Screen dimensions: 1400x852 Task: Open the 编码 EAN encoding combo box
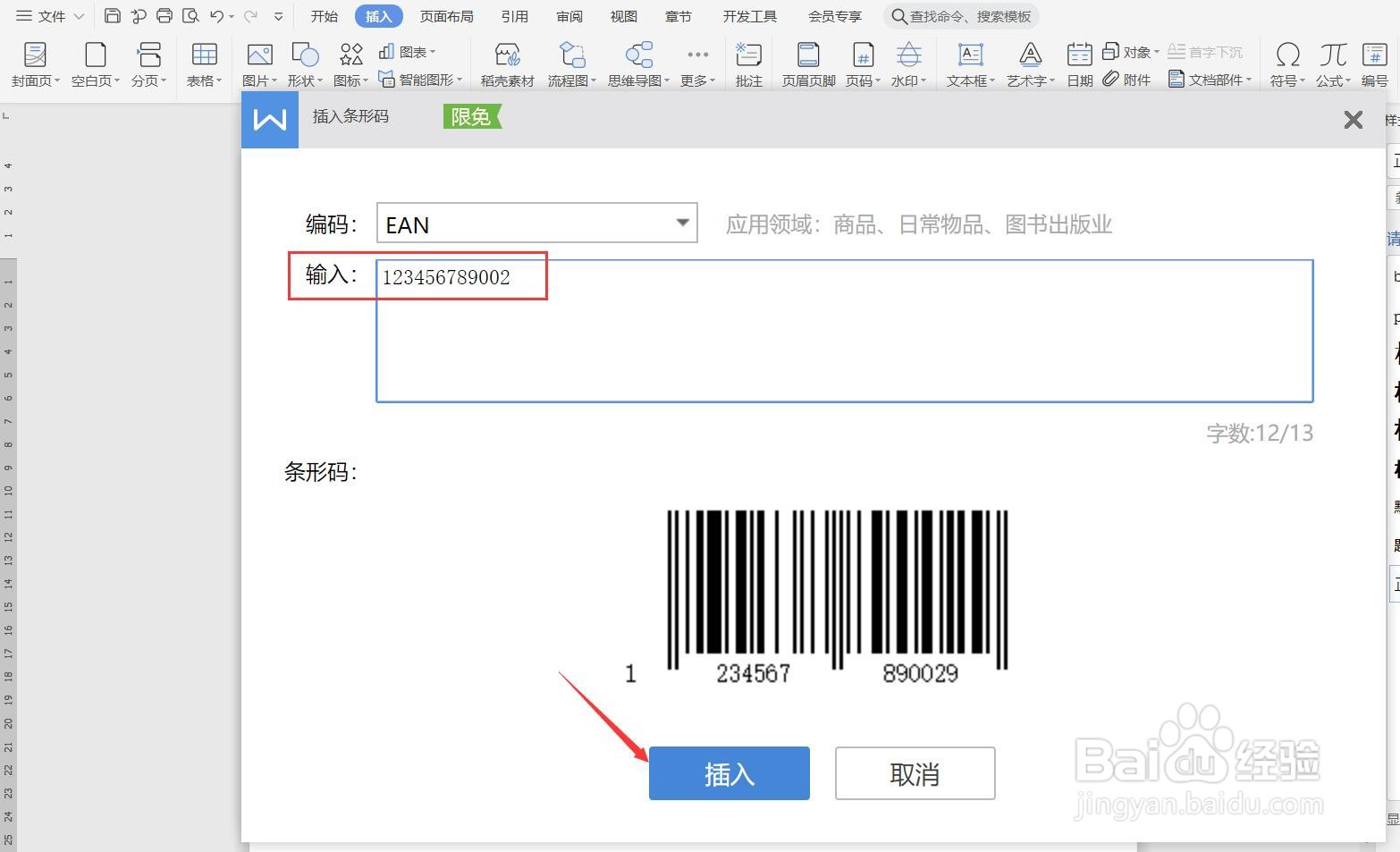[x=536, y=224]
